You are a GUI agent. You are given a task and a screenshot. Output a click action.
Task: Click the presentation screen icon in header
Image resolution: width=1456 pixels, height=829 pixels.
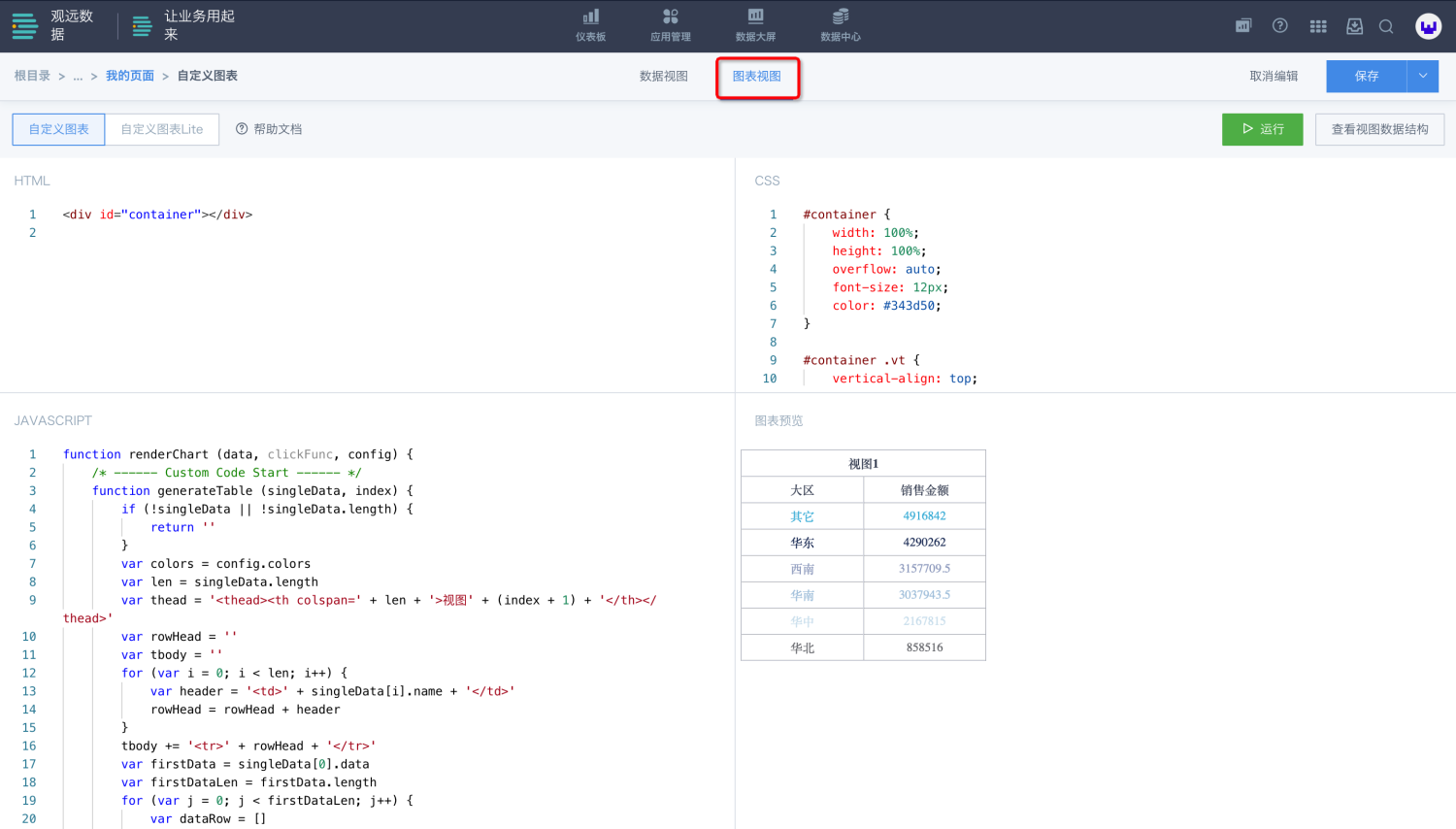[1243, 26]
